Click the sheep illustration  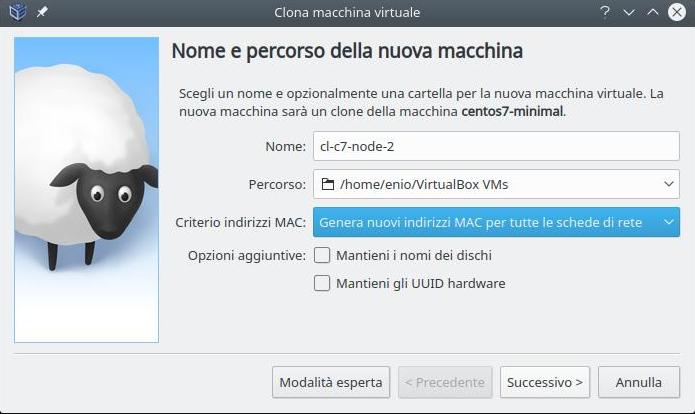pyautogui.click(x=87, y=190)
